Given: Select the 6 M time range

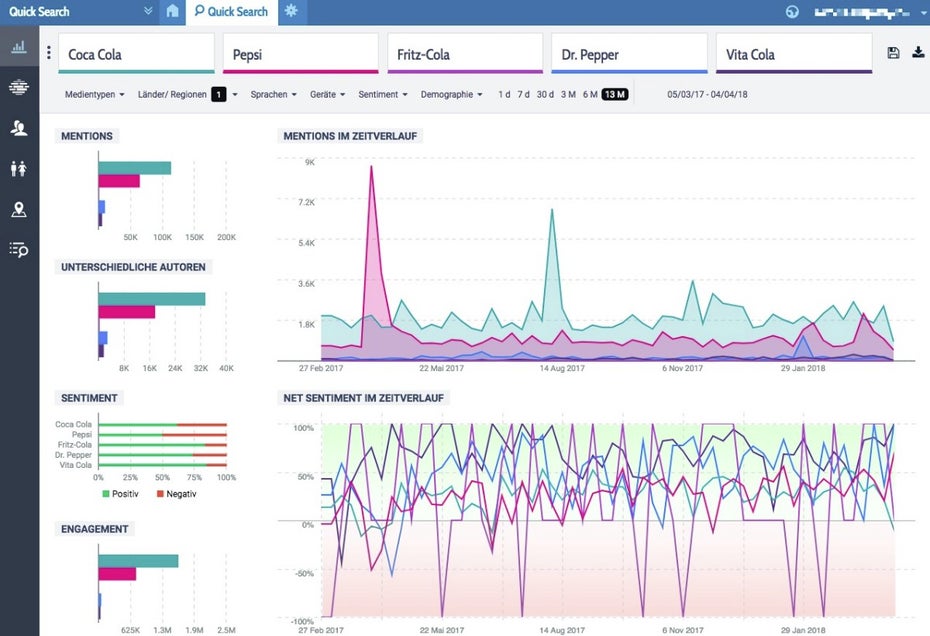Looking at the screenshot, I should tap(590, 94).
